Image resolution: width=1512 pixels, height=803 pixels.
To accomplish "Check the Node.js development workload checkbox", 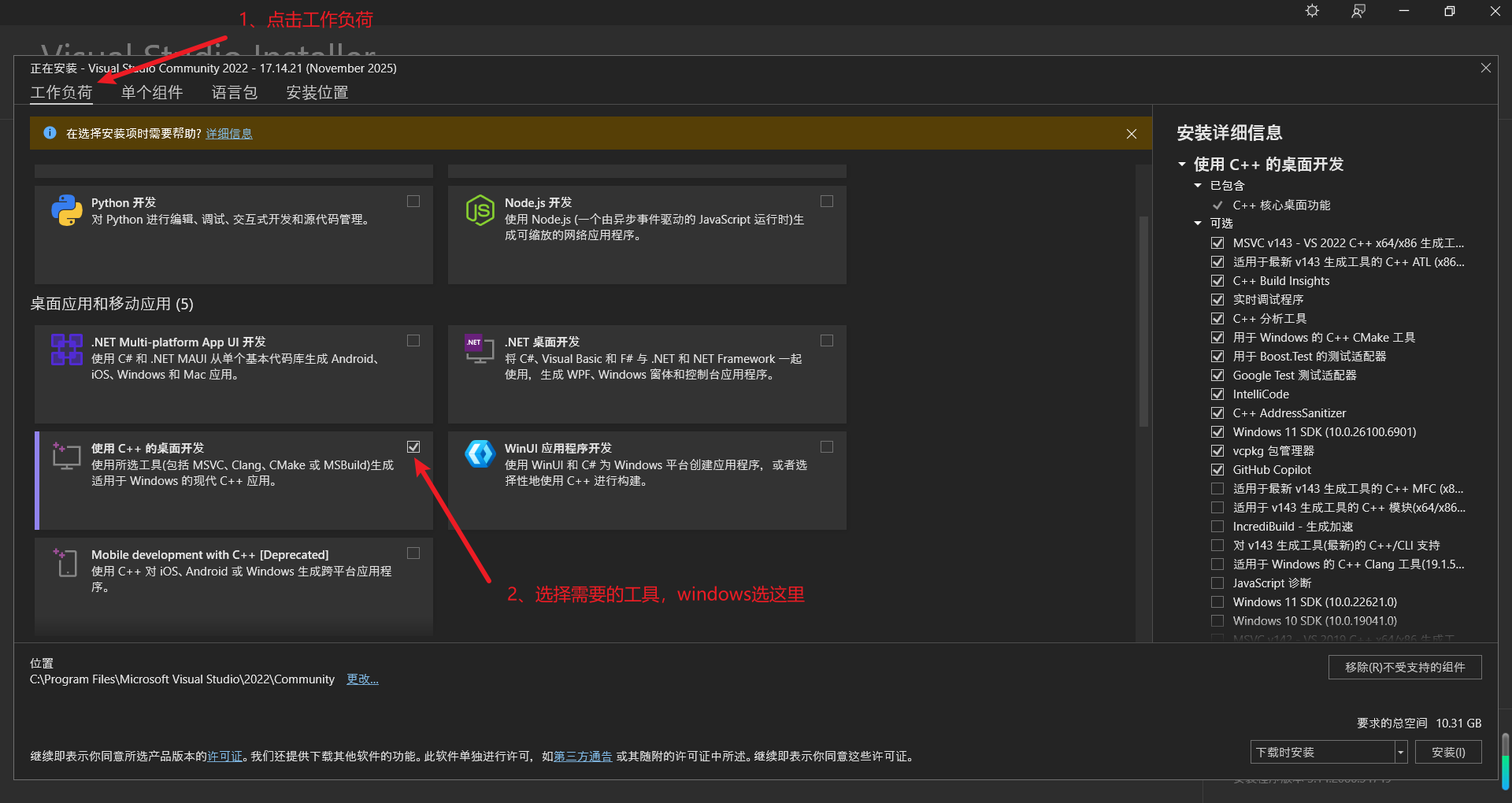I will pyautogui.click(x=827, y=202).
